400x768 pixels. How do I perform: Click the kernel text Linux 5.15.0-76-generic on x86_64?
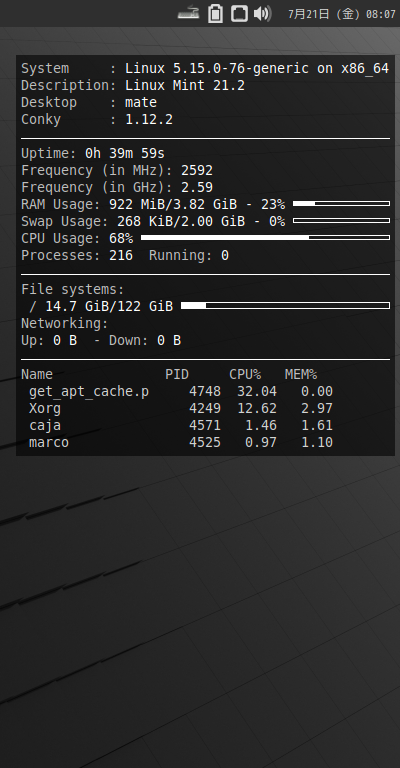pyautogui.click(x=257, y=69)
